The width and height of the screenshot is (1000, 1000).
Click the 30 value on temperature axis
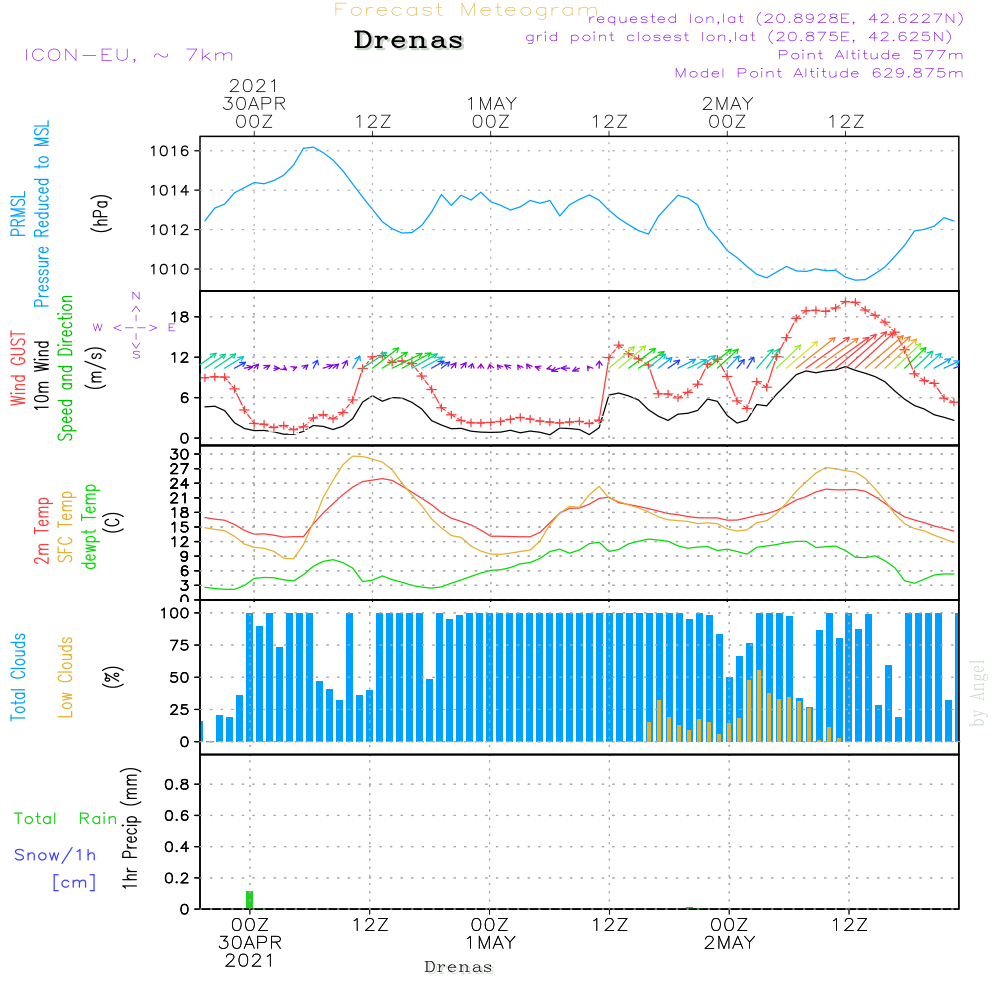[180, 455]
